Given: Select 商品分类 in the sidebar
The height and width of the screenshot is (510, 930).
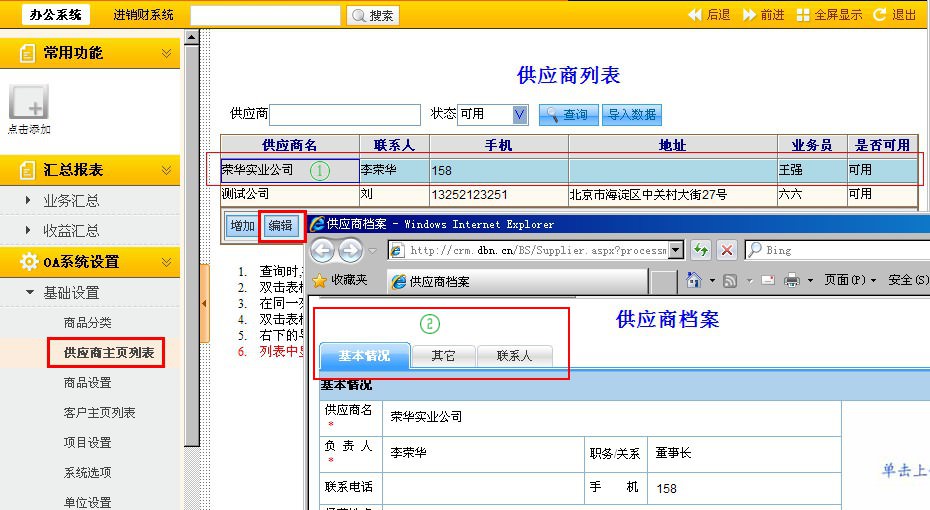Looking at the screenshot, I should click(x=87, y=323).
